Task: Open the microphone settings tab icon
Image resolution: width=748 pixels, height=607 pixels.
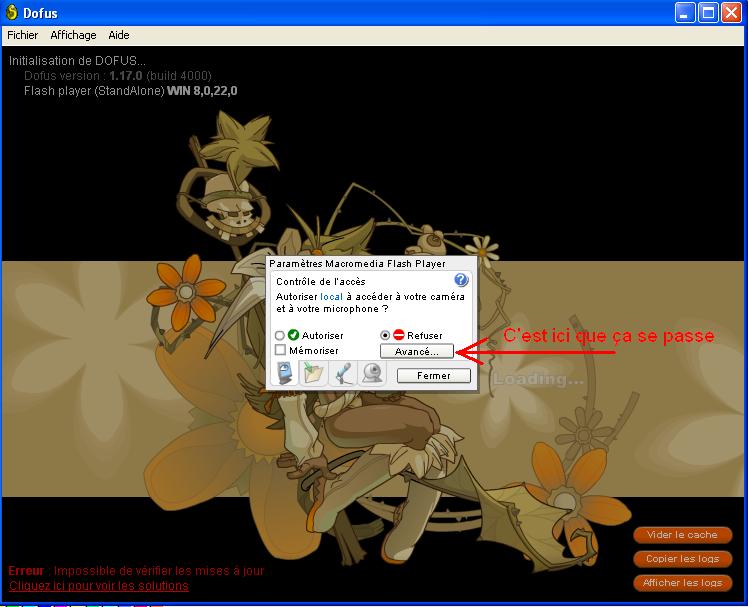Action: pyautogui.click(x=343, y=373)
